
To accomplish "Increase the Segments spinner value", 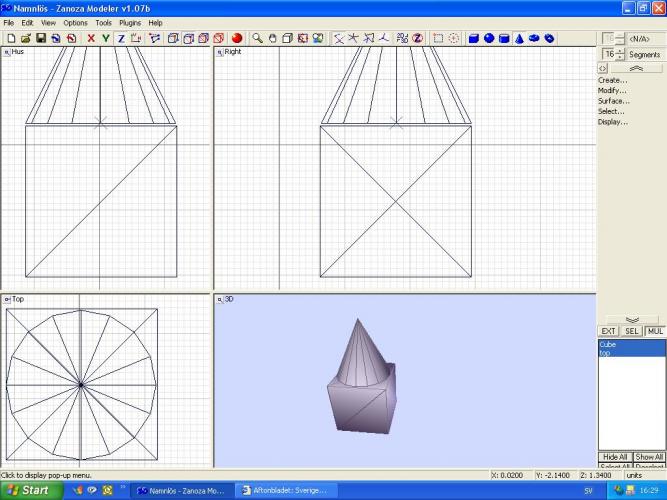I will pyautogui.click(x=620, y=51).
